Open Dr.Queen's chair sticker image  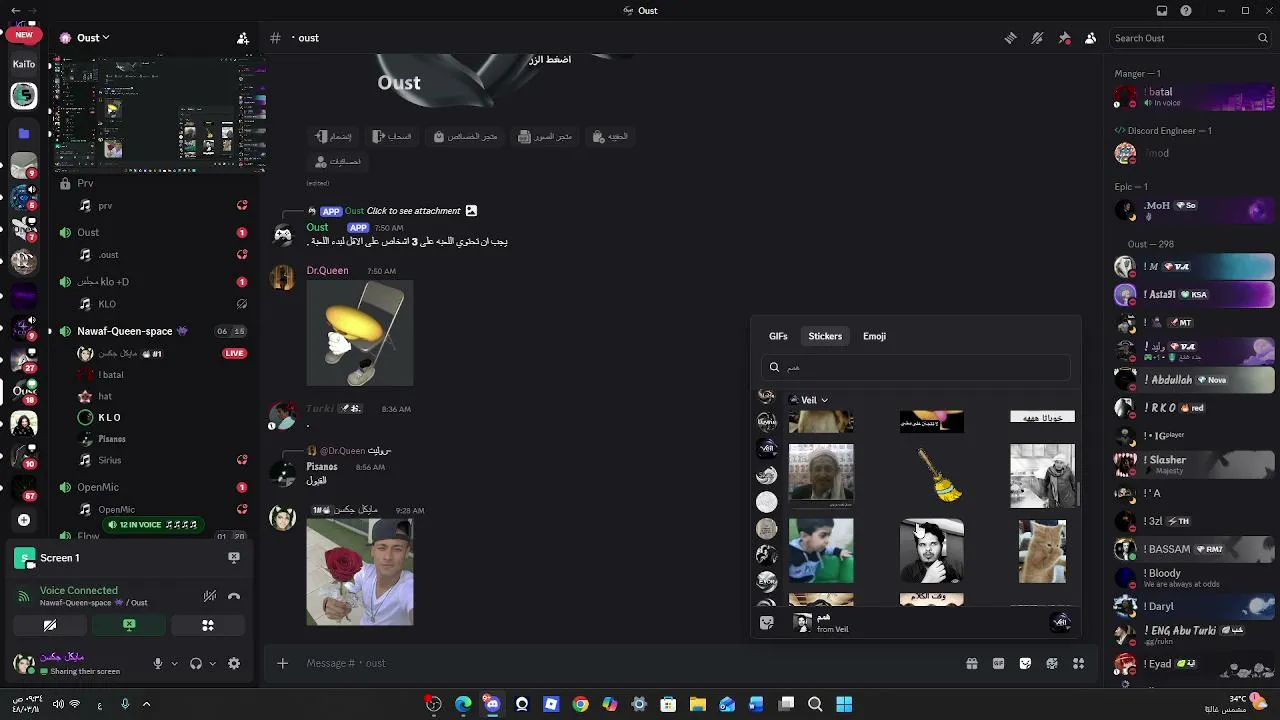tap(360, 333)
